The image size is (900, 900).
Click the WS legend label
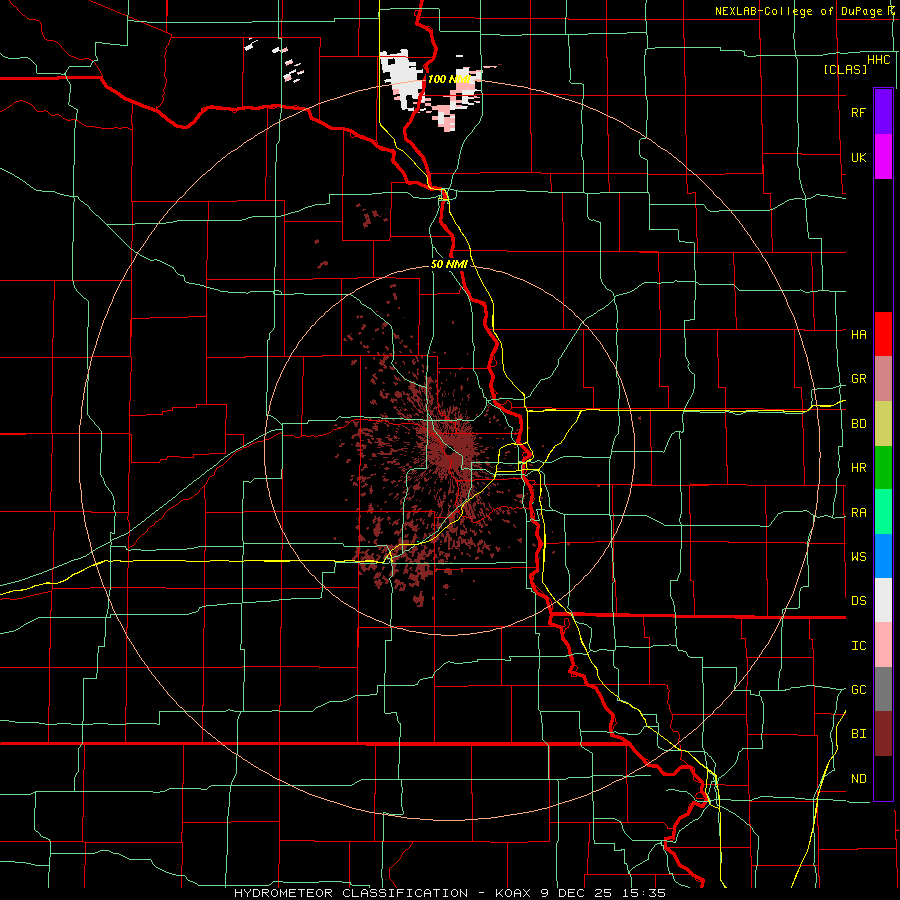(x=858, y=557)
